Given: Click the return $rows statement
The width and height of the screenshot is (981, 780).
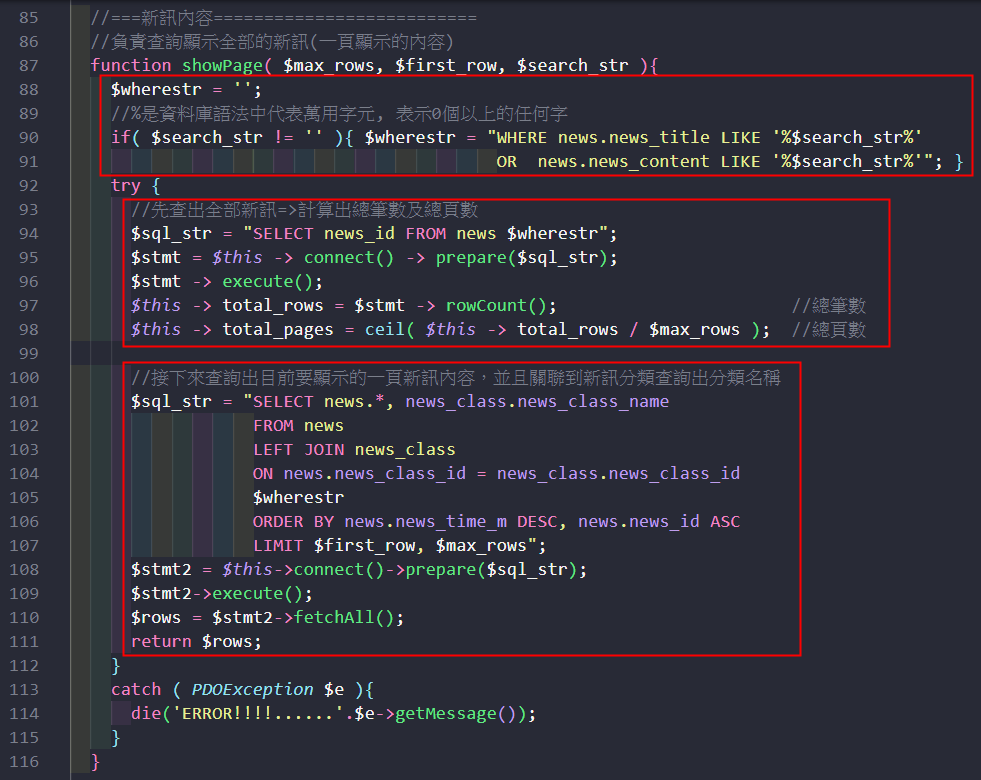Looking at the screenshot, I should click(196, 641).
